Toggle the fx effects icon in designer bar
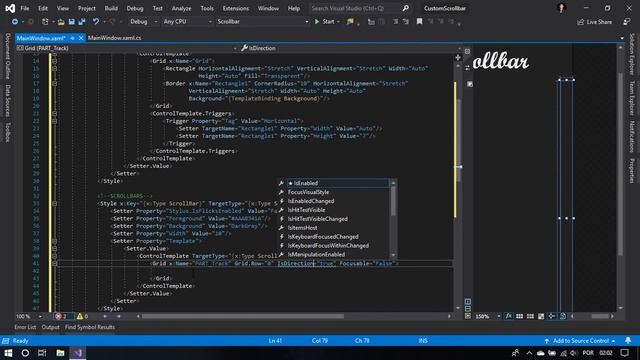Image resolution: width=640 pixels, height=360 pixels. click(509, 316)
